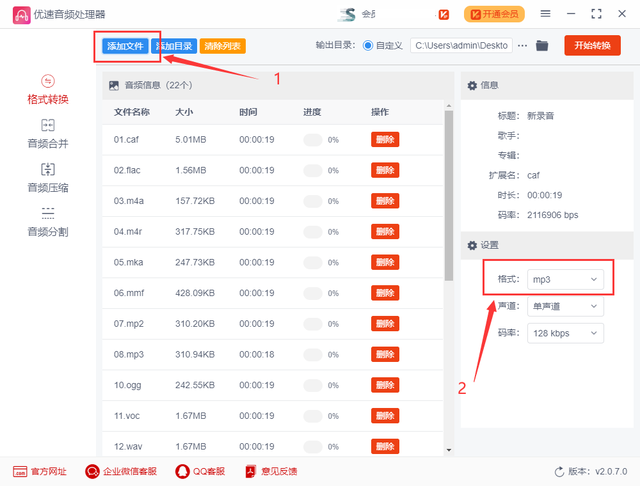Click the 企业微信客服 support icon
The width and height of the screenshot is (640, 486).
[93, 471]
